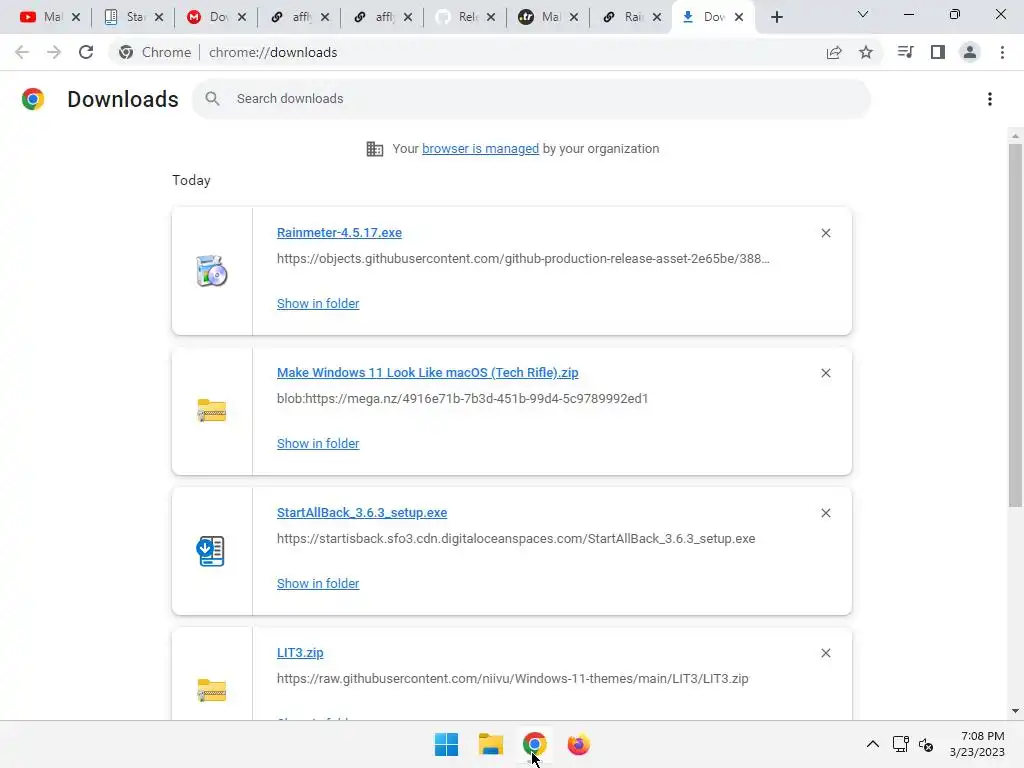Open File Explorer from the taskbar

pos(490,744)
